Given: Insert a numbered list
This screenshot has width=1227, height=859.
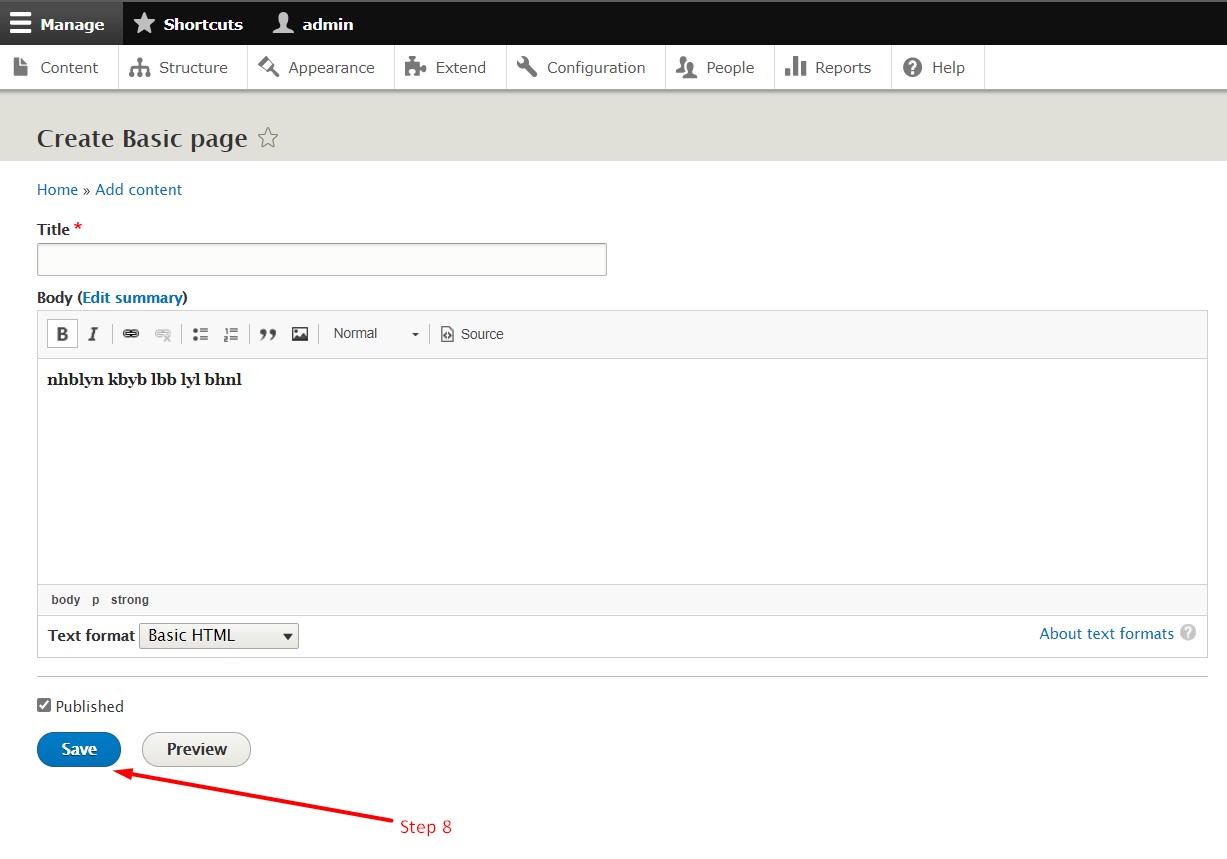Looking at the screenshot, I should 231,334.
